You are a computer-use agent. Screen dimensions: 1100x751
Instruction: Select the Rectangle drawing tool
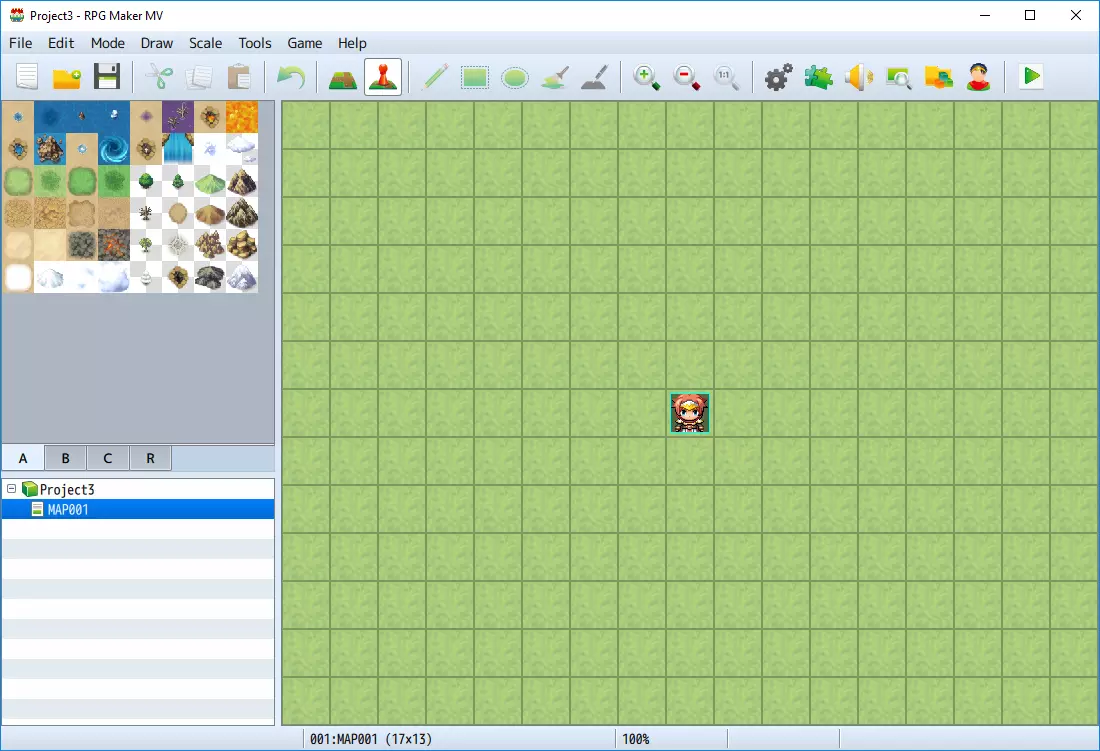475,76
